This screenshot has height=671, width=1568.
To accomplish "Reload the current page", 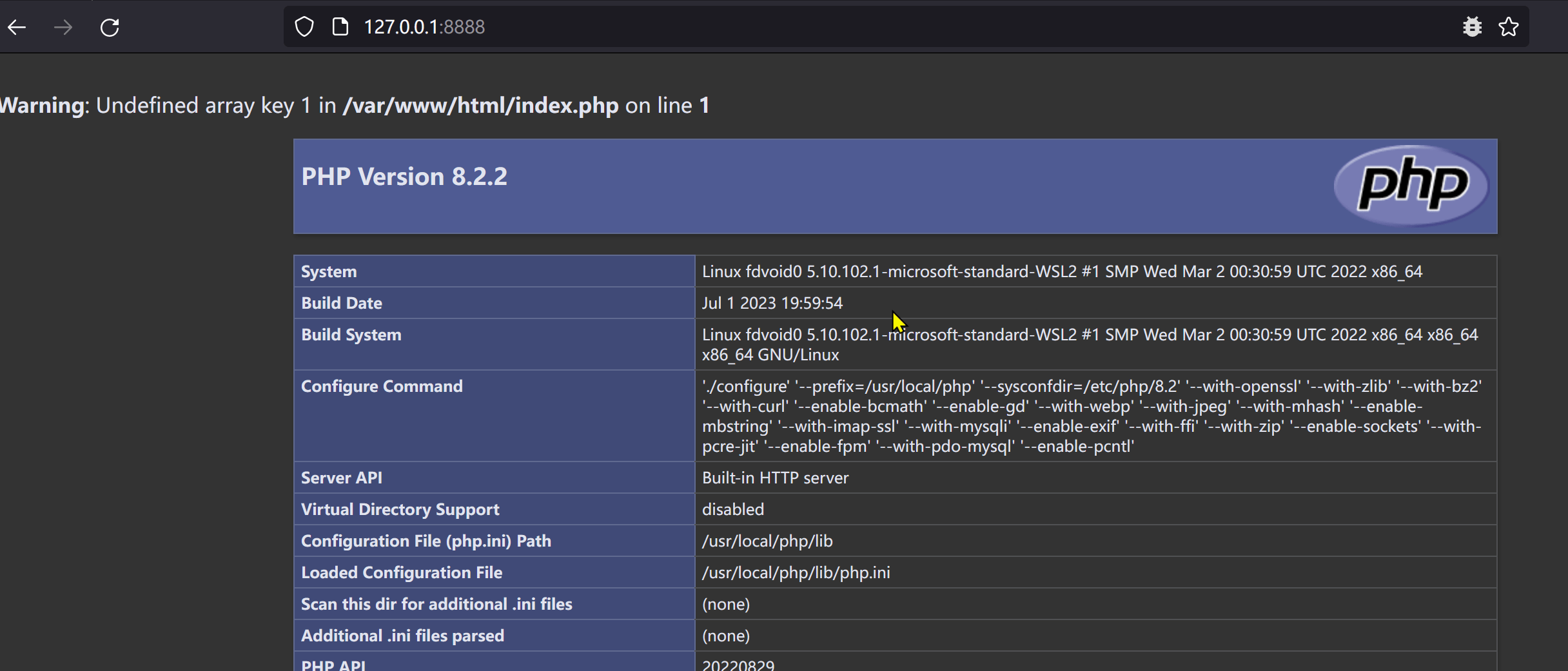I will pos(110,27).
